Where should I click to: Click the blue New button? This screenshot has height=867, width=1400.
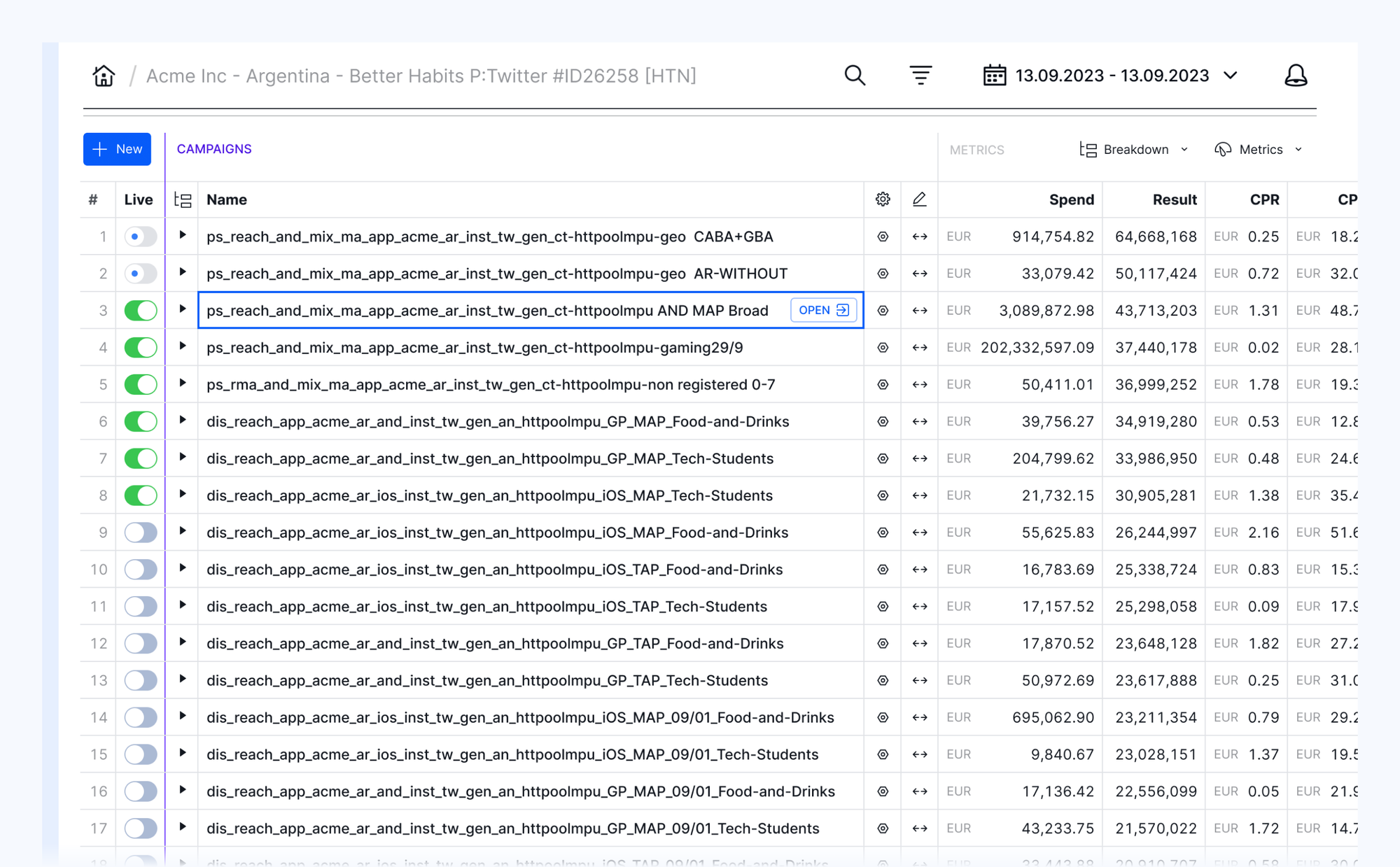(x=117, y=149)
